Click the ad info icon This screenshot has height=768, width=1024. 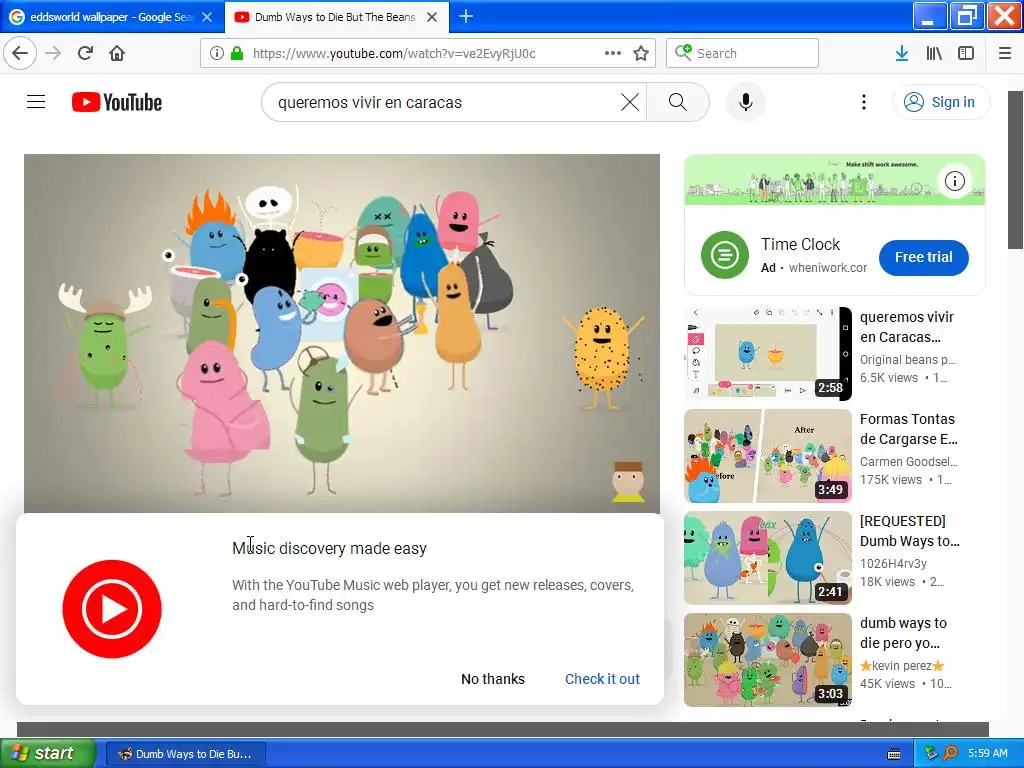955,181
